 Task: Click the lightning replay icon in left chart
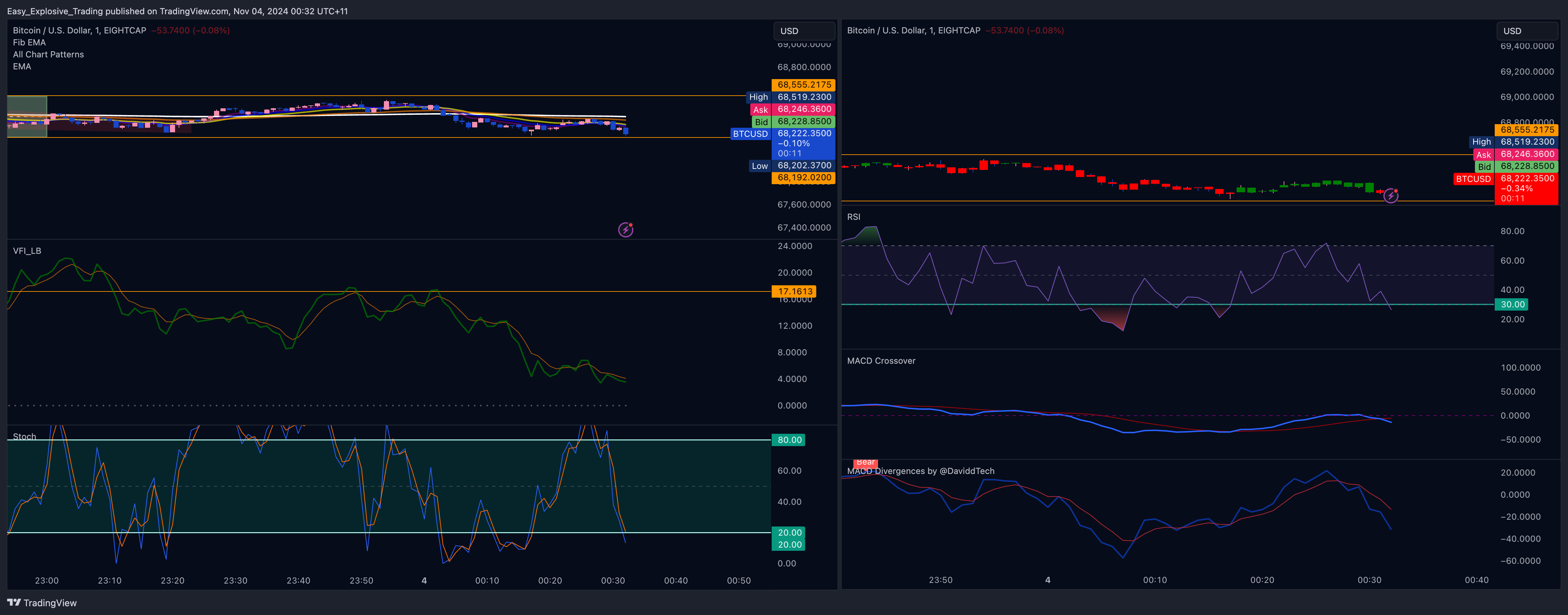[x=626, y=230]
